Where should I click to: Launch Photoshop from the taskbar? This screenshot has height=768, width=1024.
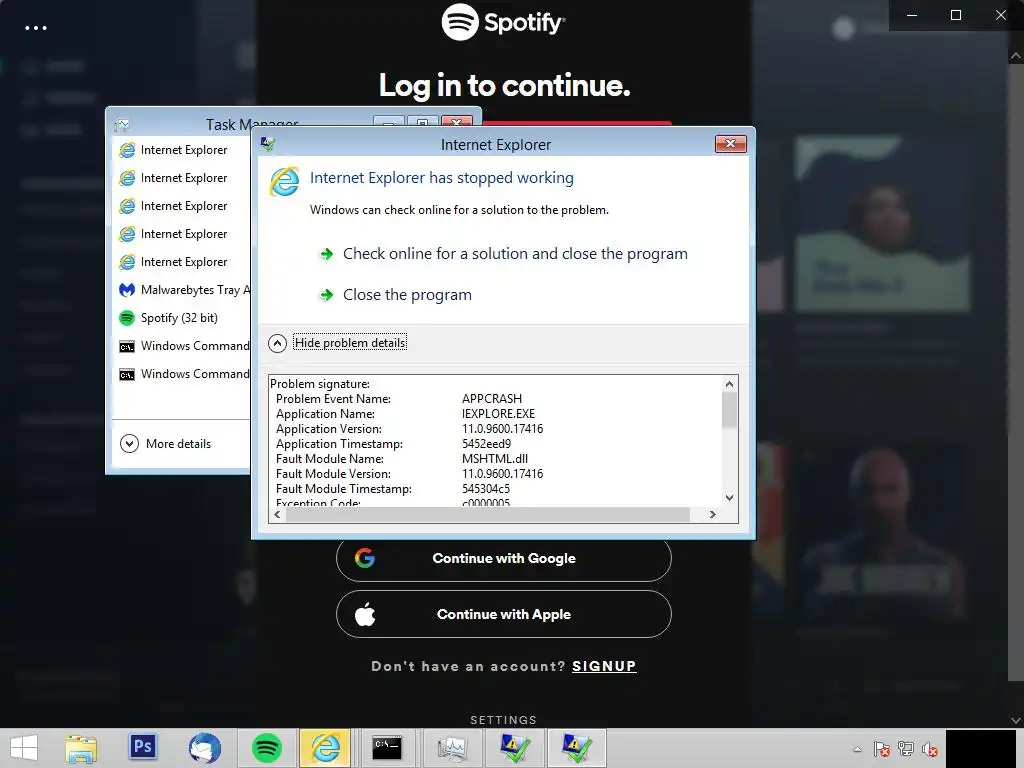142,747
